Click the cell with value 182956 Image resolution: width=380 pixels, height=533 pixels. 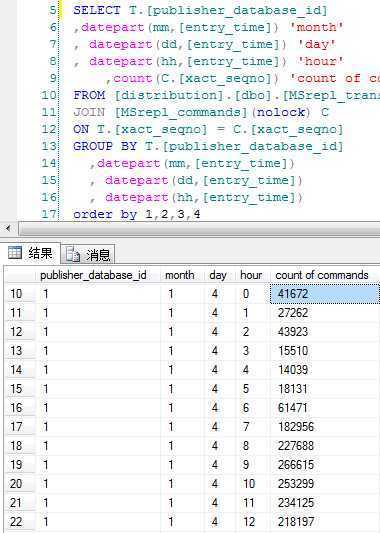click(x=325, y=427)
